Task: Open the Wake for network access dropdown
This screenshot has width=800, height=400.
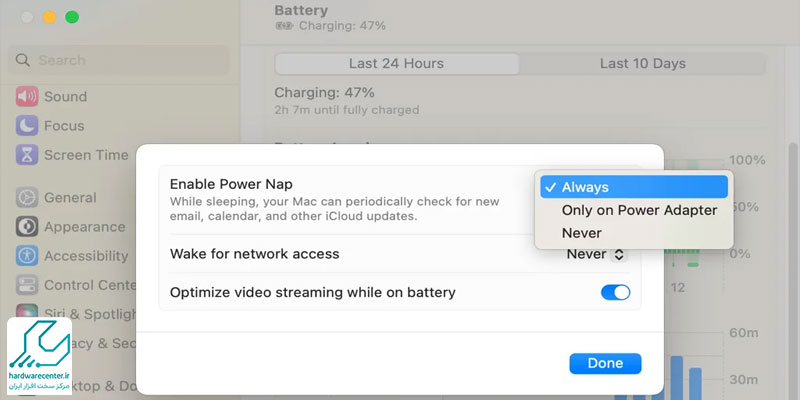Action: pos(596,254)
